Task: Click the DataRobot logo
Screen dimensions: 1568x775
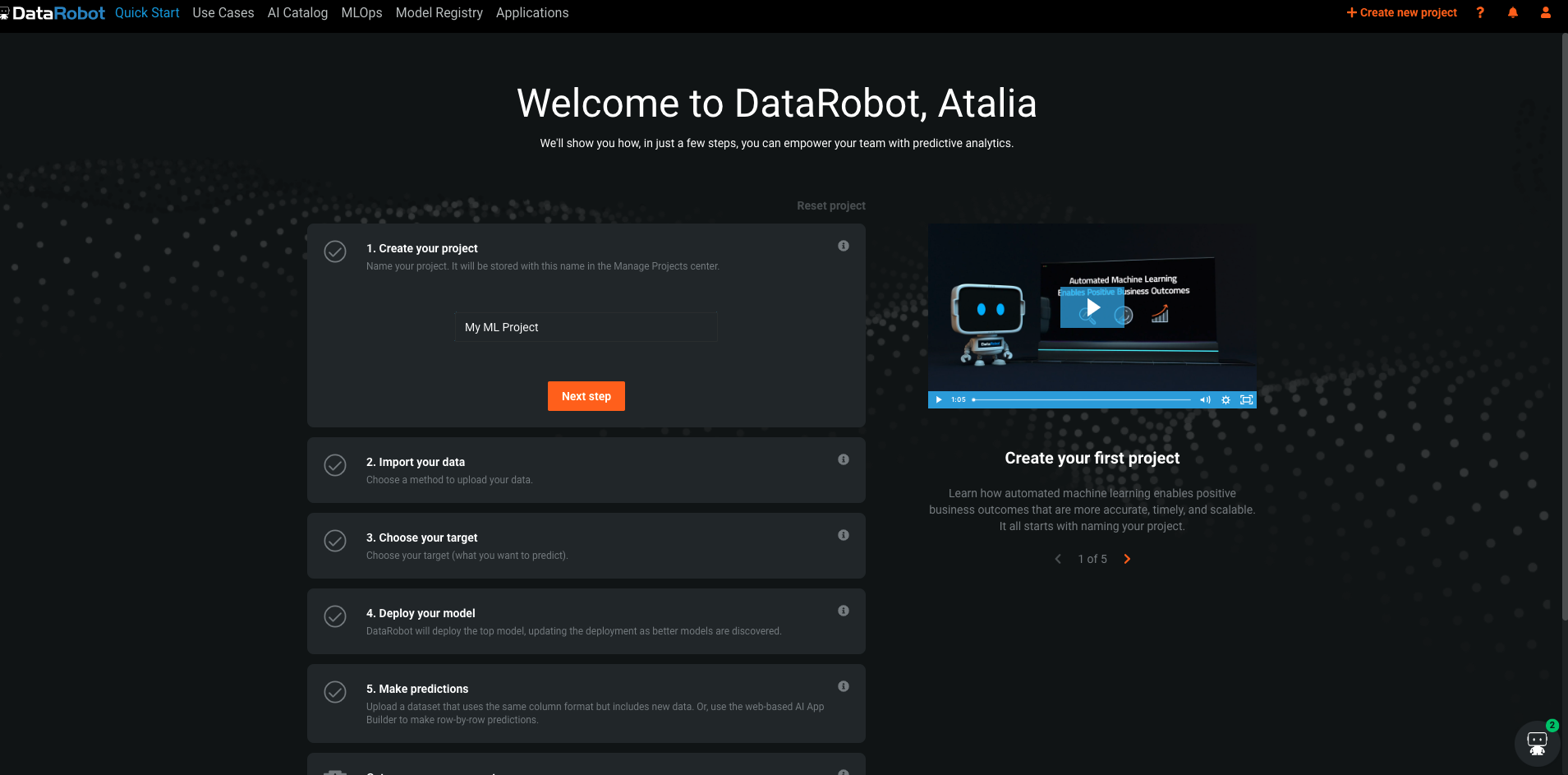Action: tap(53, 13)
